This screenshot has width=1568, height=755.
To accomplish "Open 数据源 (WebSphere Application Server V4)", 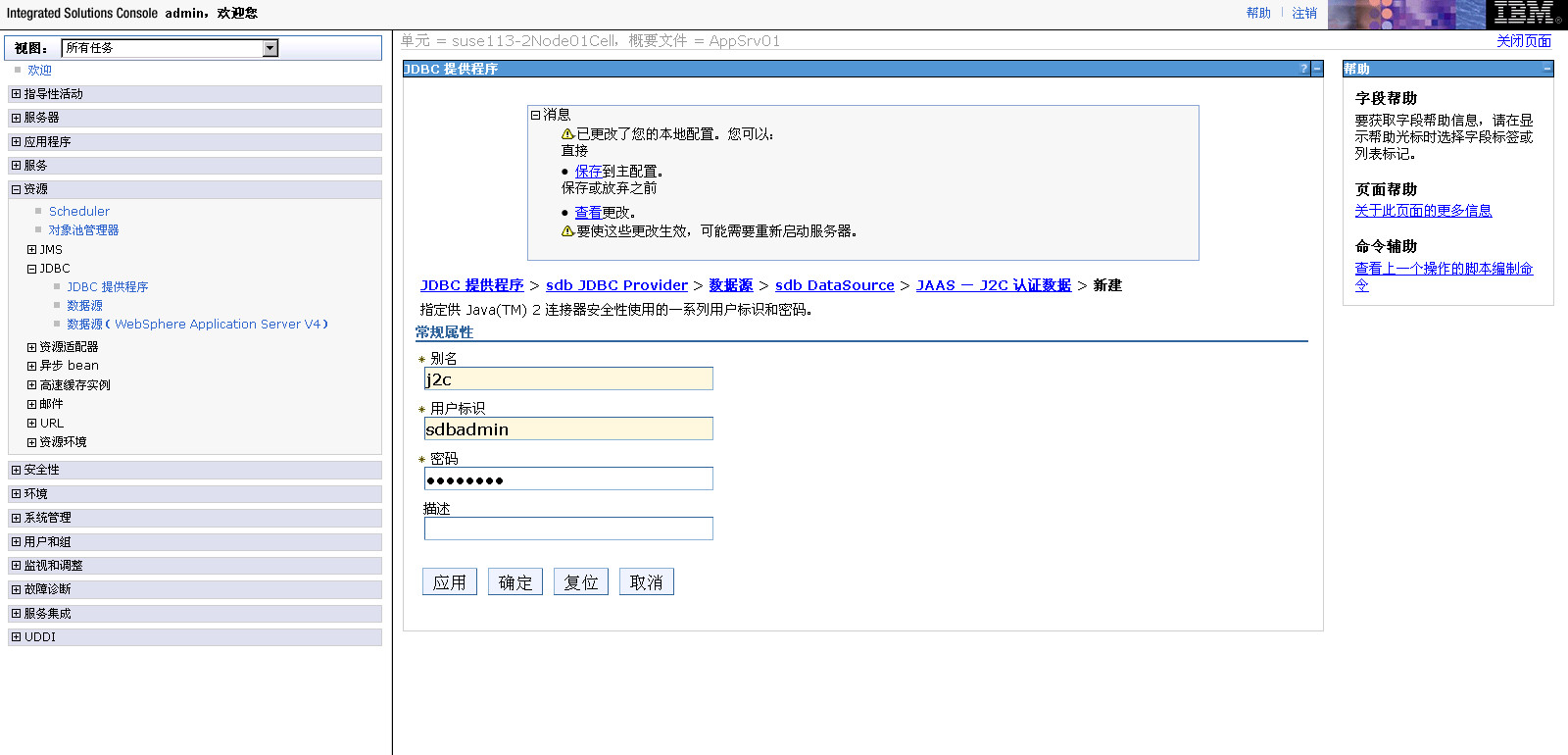I will [197, 325].
